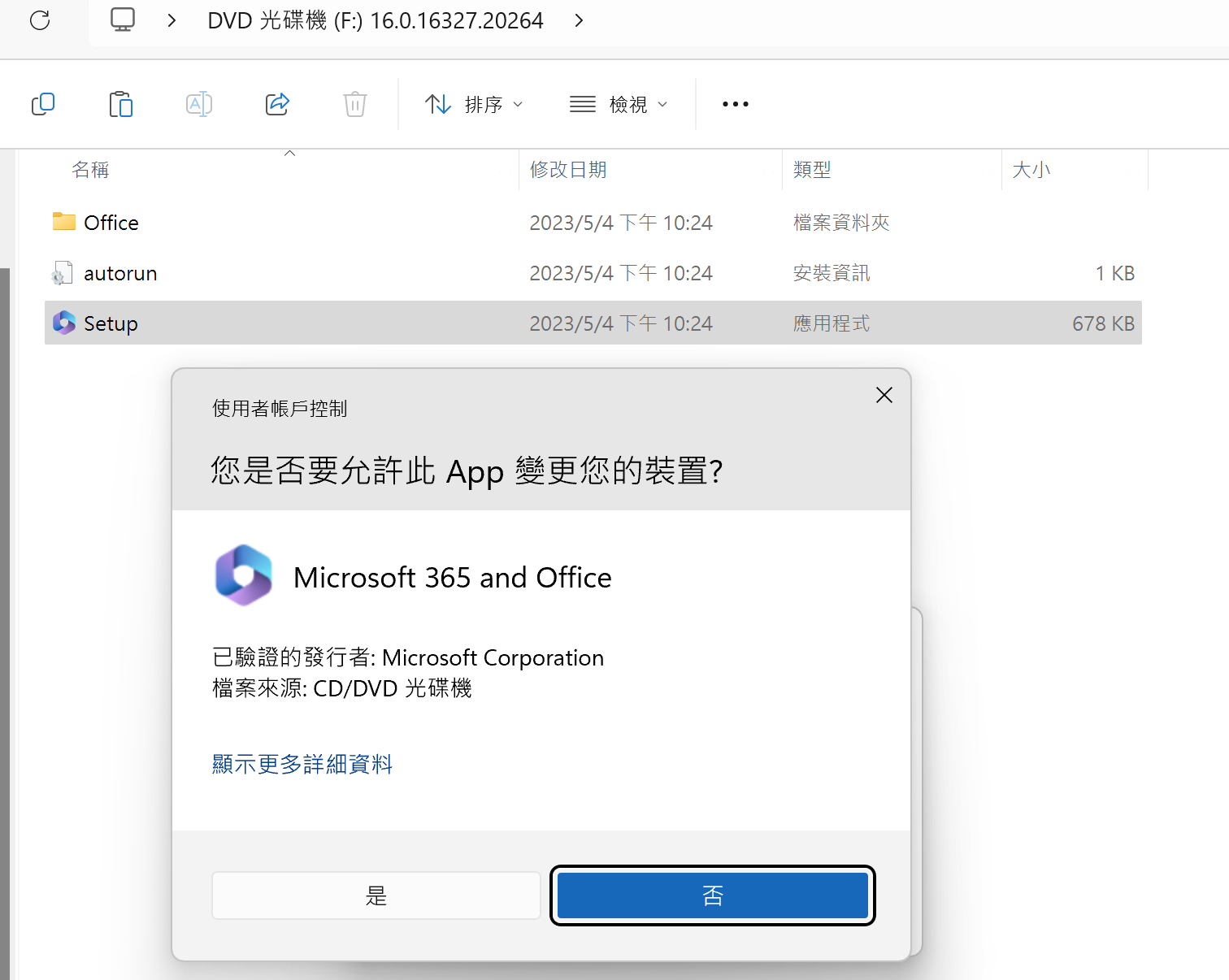Expand chevron before DVD drive path
This screenshot has height=980, width=1229.
172,20
